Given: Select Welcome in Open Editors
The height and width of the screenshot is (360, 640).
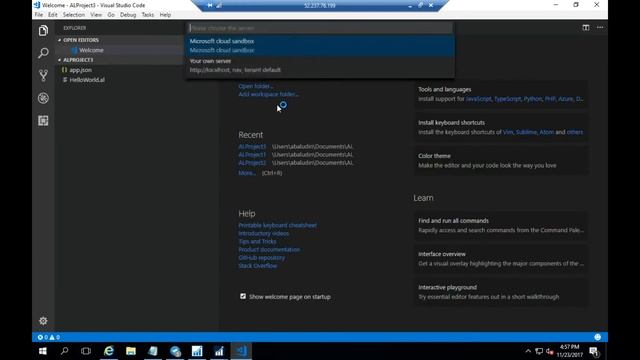Looking at the screenshot, I should [91, 50].
